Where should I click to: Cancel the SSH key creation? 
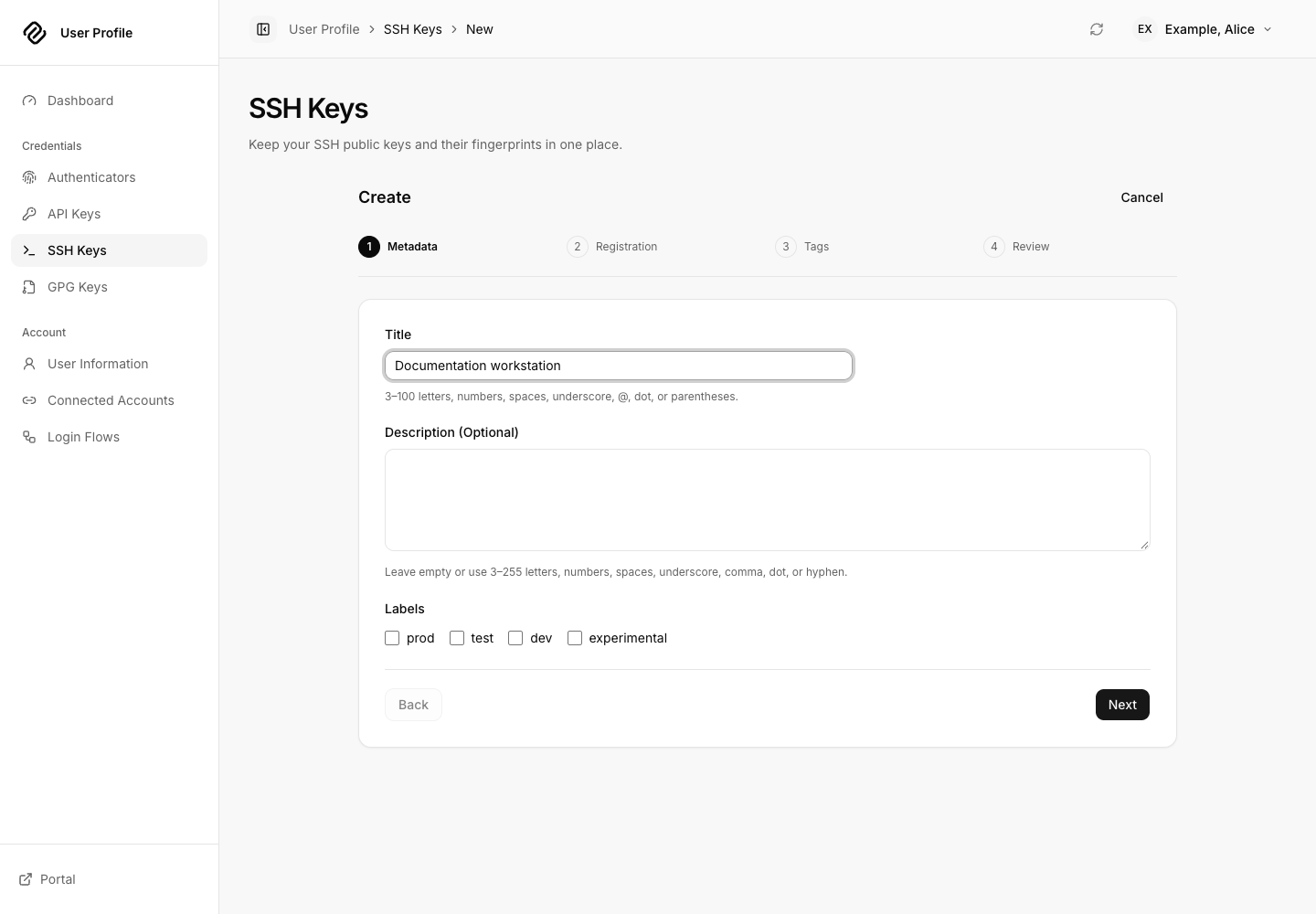coord(1141,197)
